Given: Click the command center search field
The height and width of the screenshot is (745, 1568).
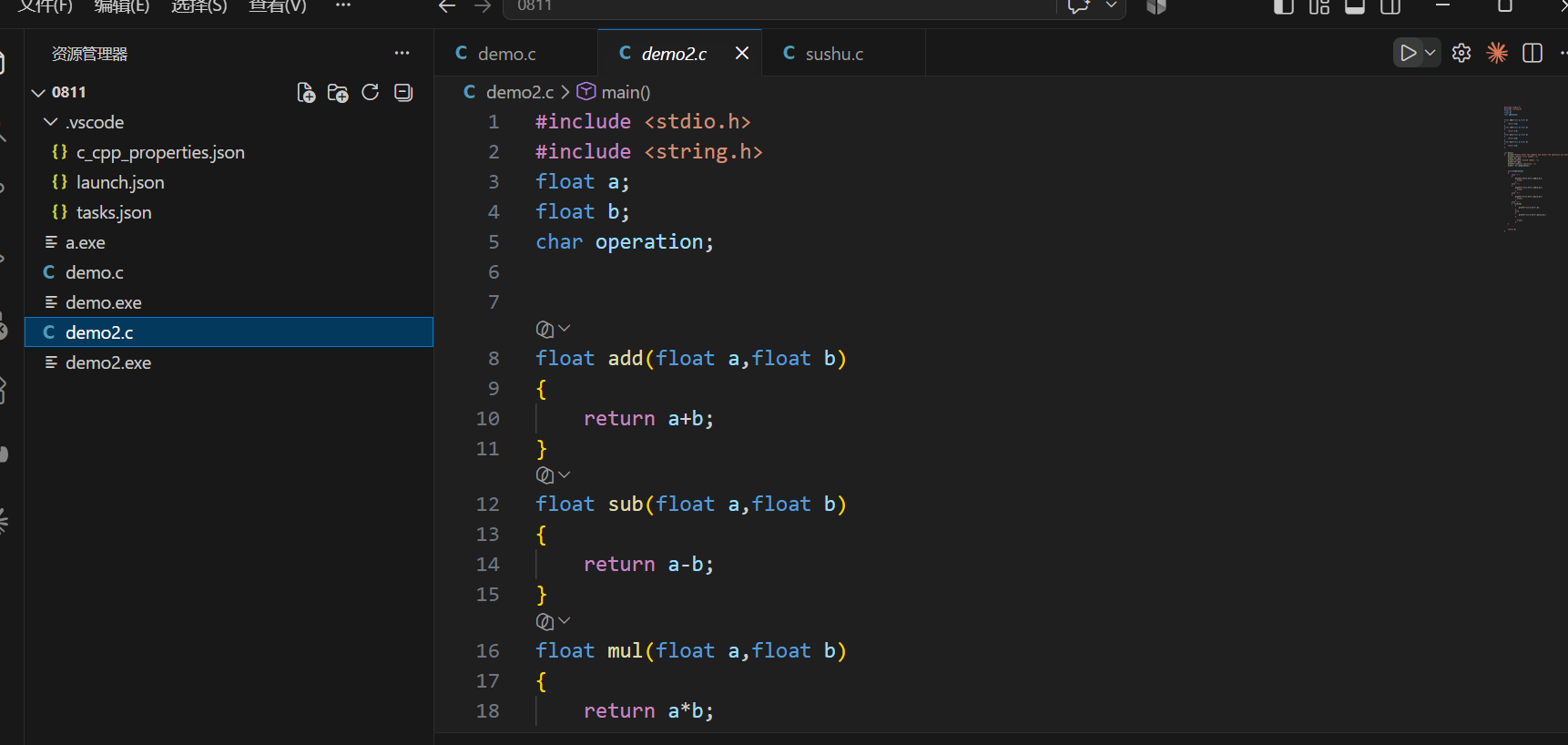Looking at the screenshot, I should (x=779, y=7).
